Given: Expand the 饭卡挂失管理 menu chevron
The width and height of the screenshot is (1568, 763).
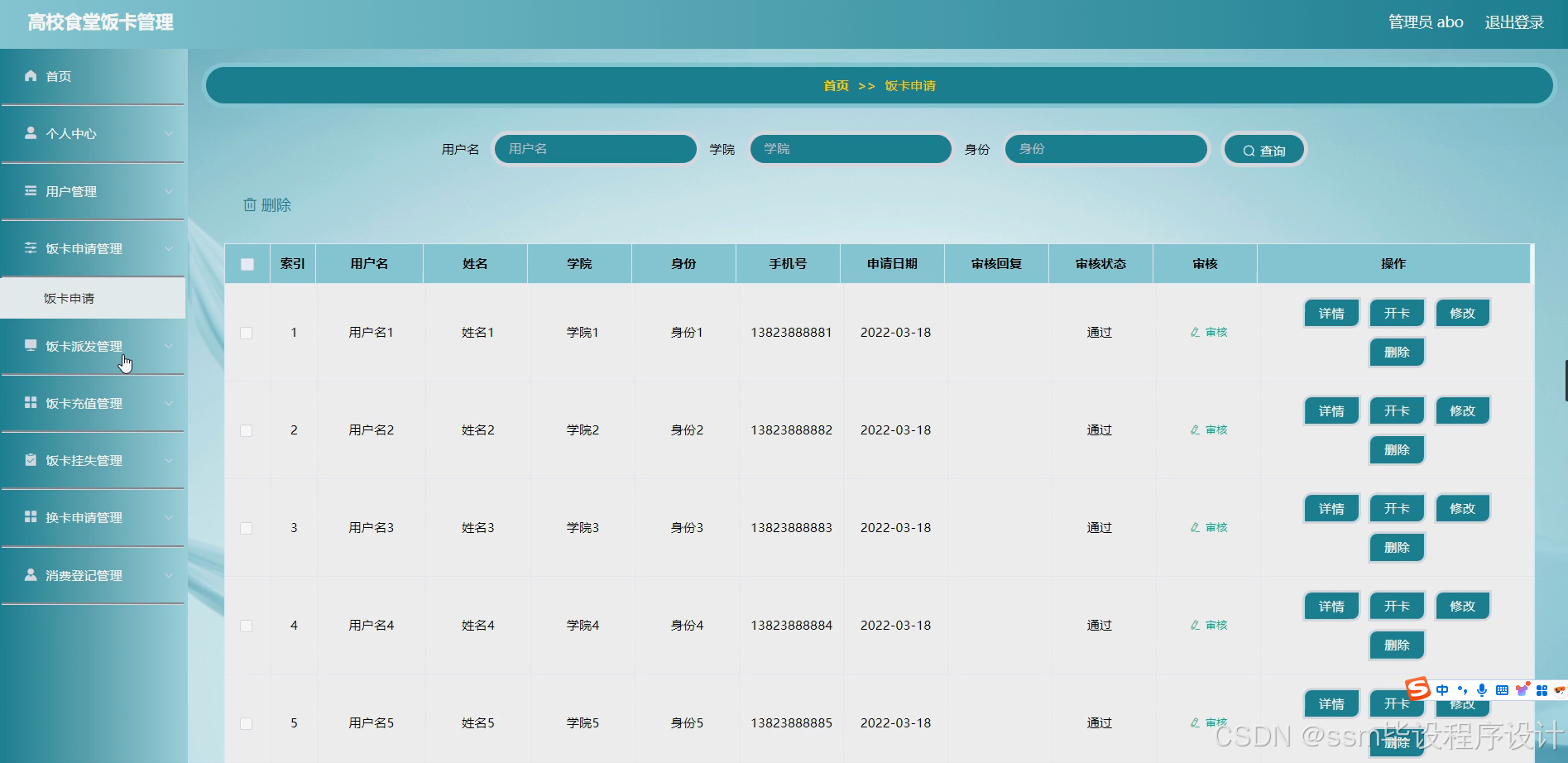Looking at the screenshot, I should pos(169,460).
